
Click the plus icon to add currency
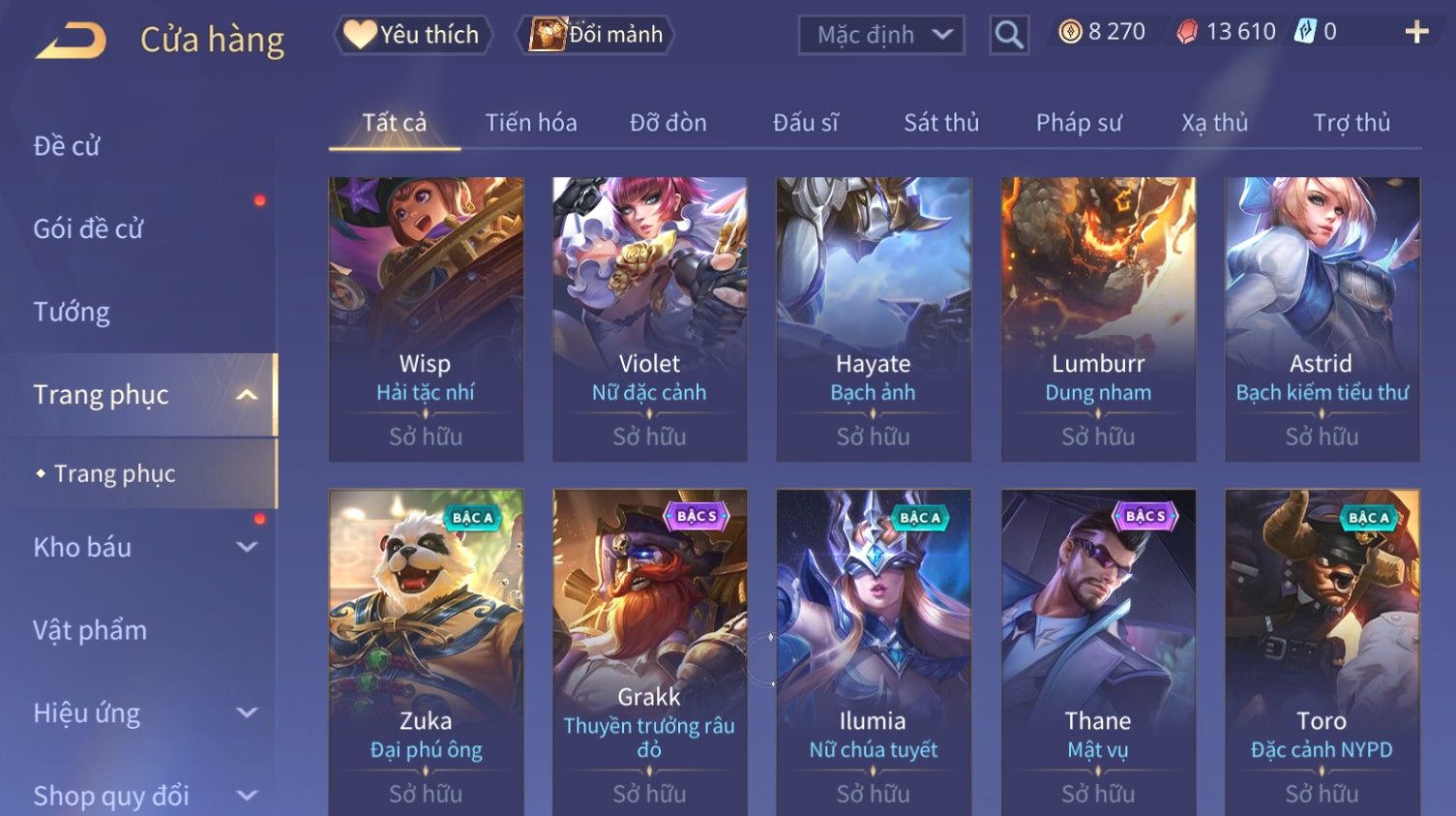pos(1416,33)
